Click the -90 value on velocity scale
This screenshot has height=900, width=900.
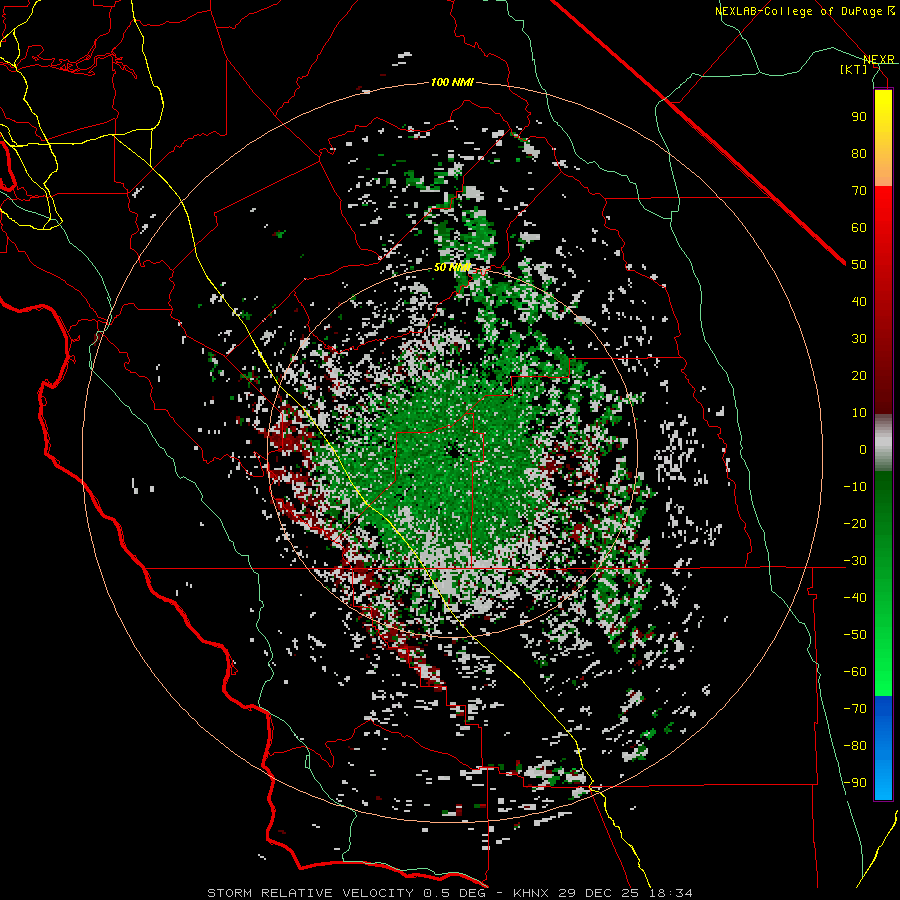tap(855, 782)
